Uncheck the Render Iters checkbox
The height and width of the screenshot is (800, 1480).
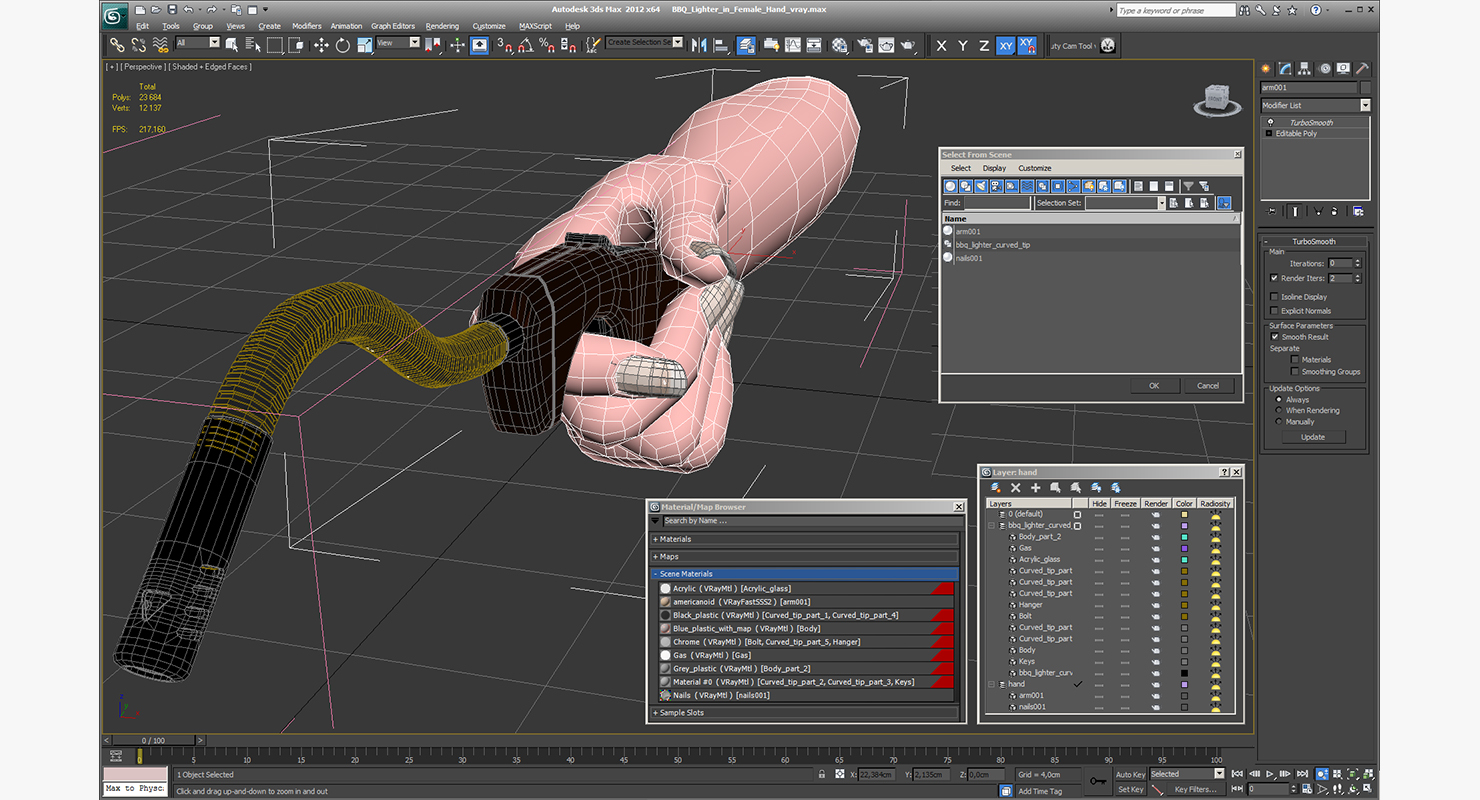pyautogui.click(x=1274, y=278)
